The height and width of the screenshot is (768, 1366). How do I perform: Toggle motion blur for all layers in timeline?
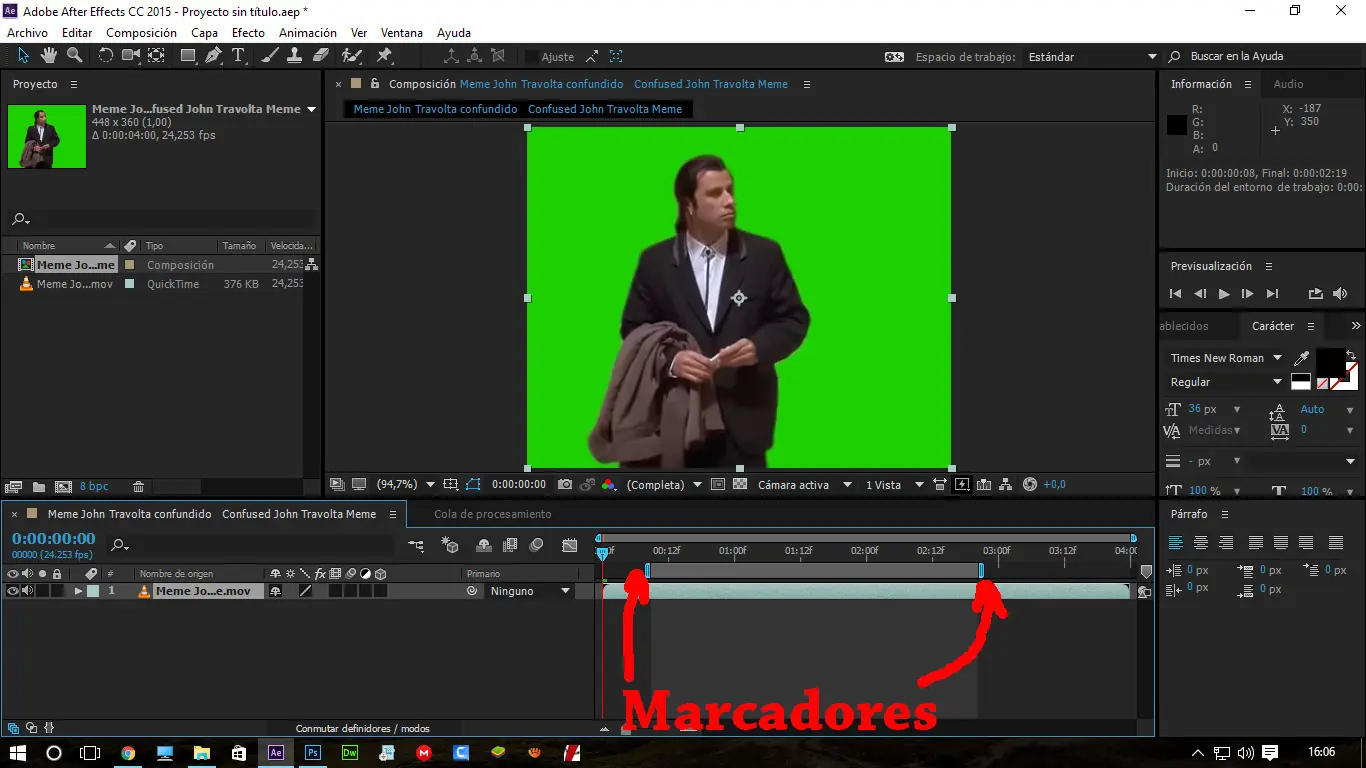[536, 545]
